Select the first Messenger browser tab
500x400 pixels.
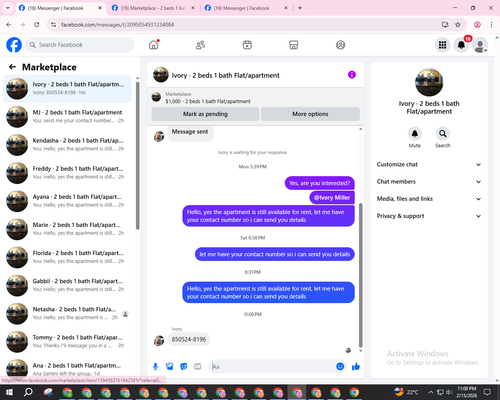click(60, 8)
